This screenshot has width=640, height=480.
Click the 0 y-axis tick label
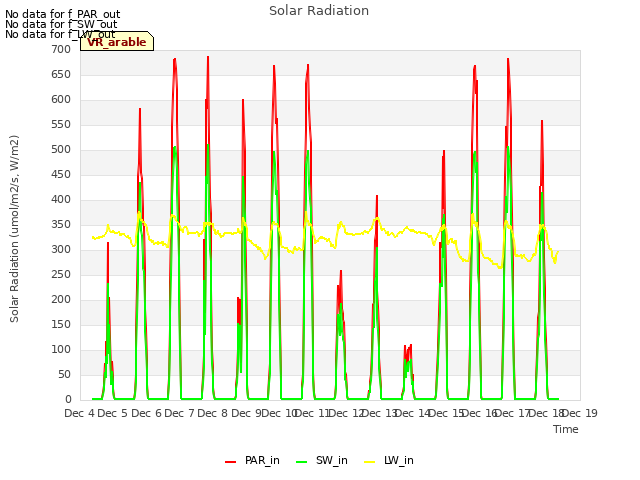tap(68, 400)
